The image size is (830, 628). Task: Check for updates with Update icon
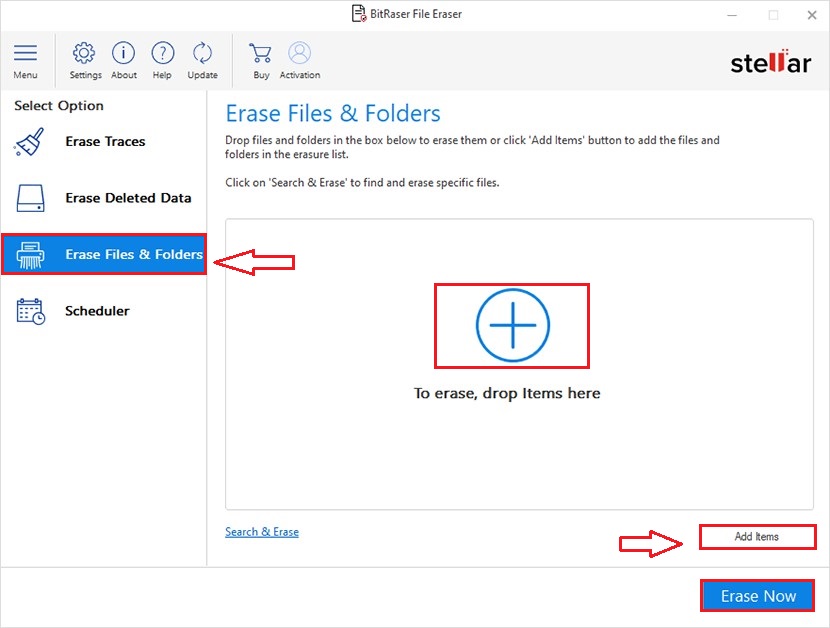pyautogui.click(x=202, y=53)
